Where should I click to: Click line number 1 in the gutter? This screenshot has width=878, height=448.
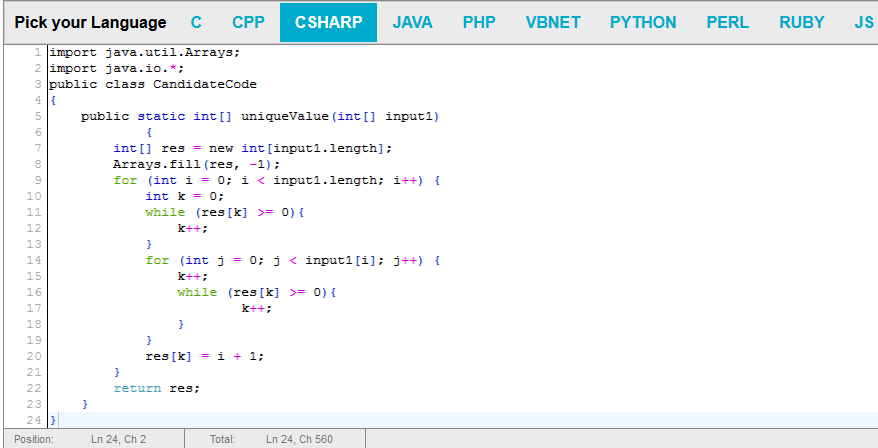click(x=36, y=52)
